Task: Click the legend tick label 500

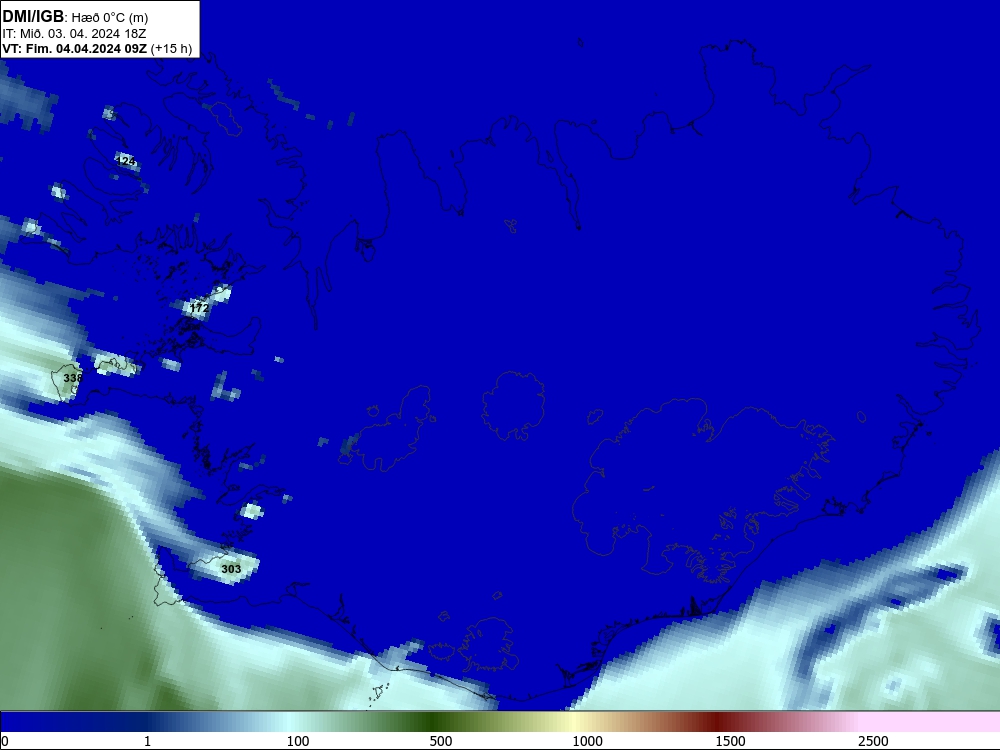Action: 441,741
